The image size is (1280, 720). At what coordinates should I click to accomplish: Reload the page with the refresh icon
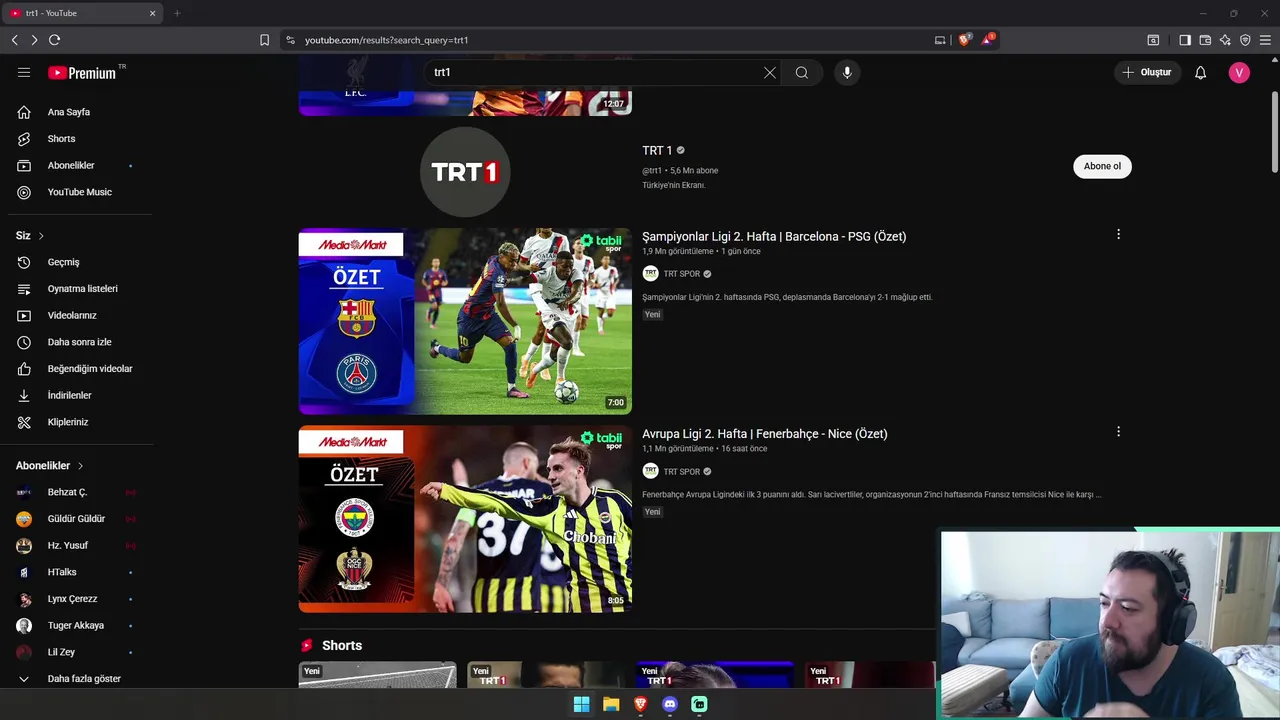54,40
